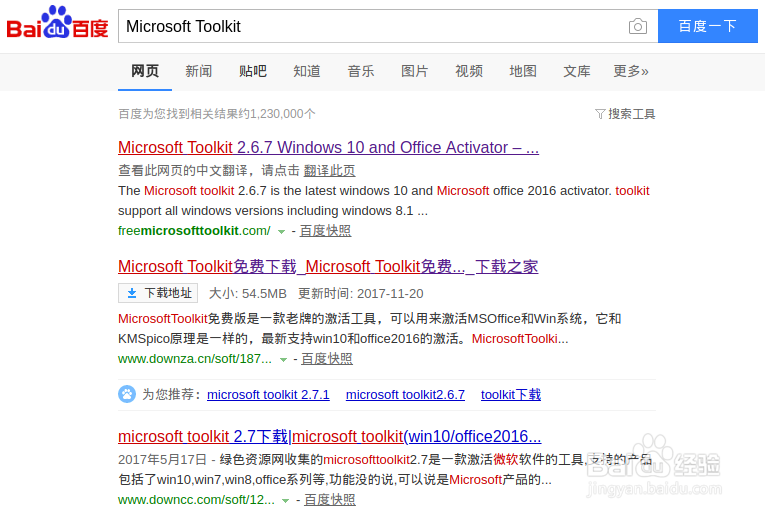Switch to the 视频 tab
Viewport: 765px width, 516px height.
469,71
